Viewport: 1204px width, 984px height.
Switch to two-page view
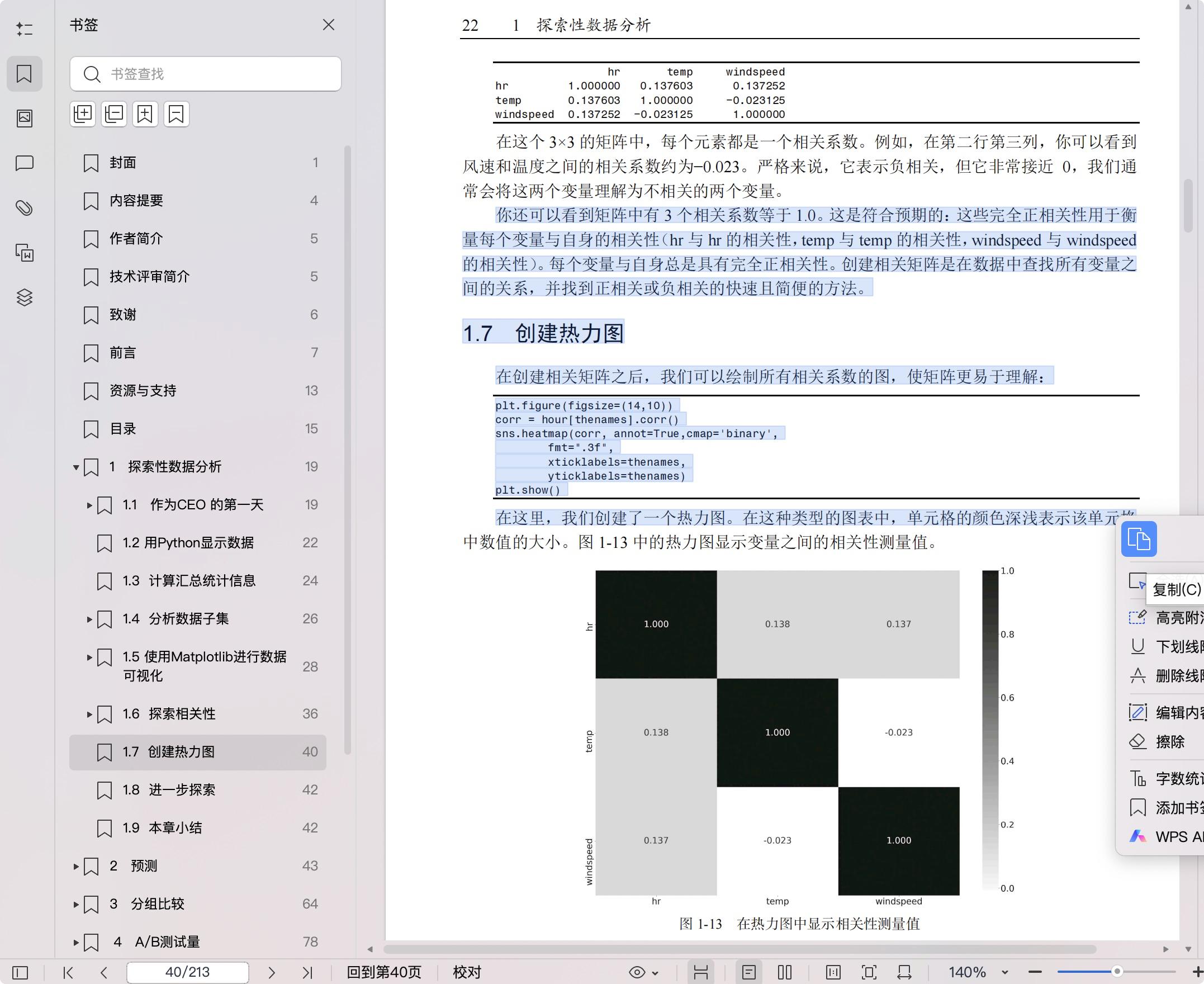point(785,973)
